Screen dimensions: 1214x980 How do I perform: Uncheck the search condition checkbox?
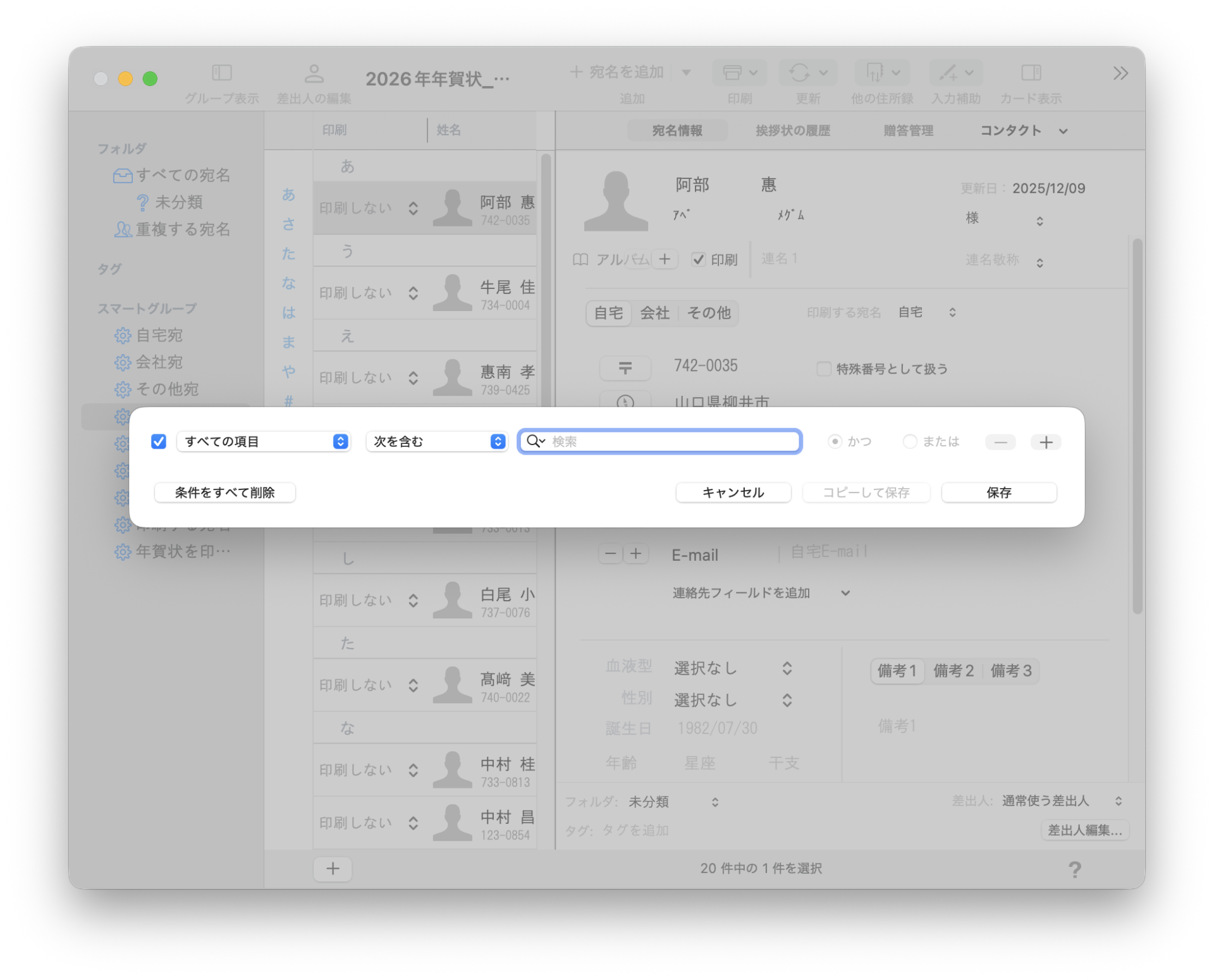pyautogui.click(x=159, y=441)
